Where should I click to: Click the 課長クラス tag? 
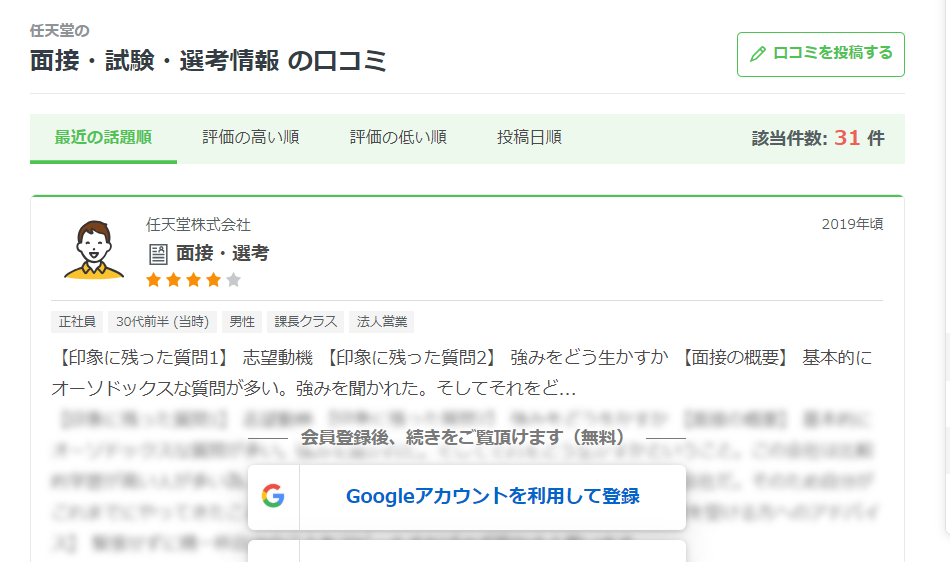305,322
